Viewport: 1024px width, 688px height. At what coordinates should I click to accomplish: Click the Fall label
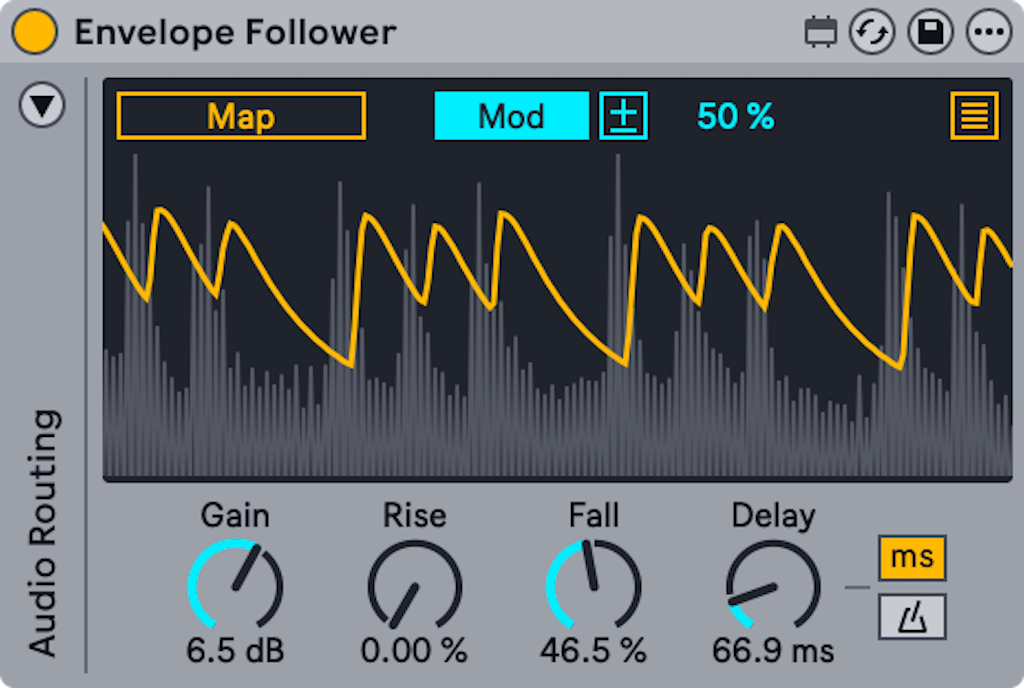pos(594,515)
